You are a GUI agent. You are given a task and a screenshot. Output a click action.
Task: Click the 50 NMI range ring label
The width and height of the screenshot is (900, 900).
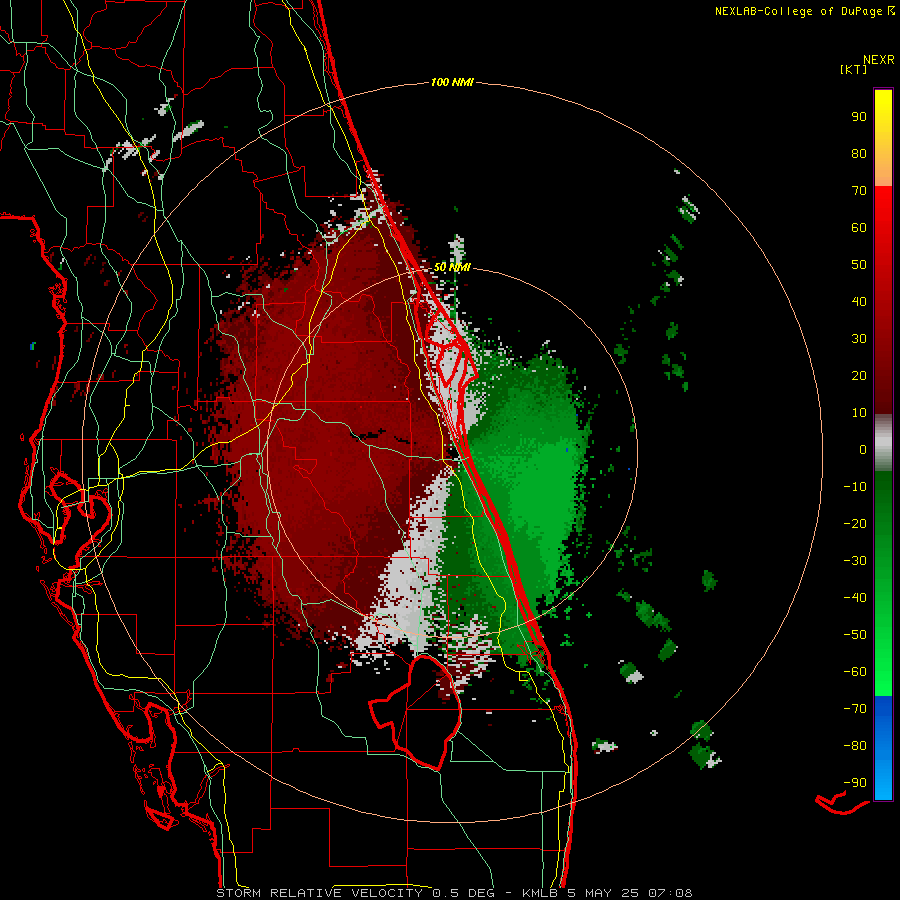[452, 267]
